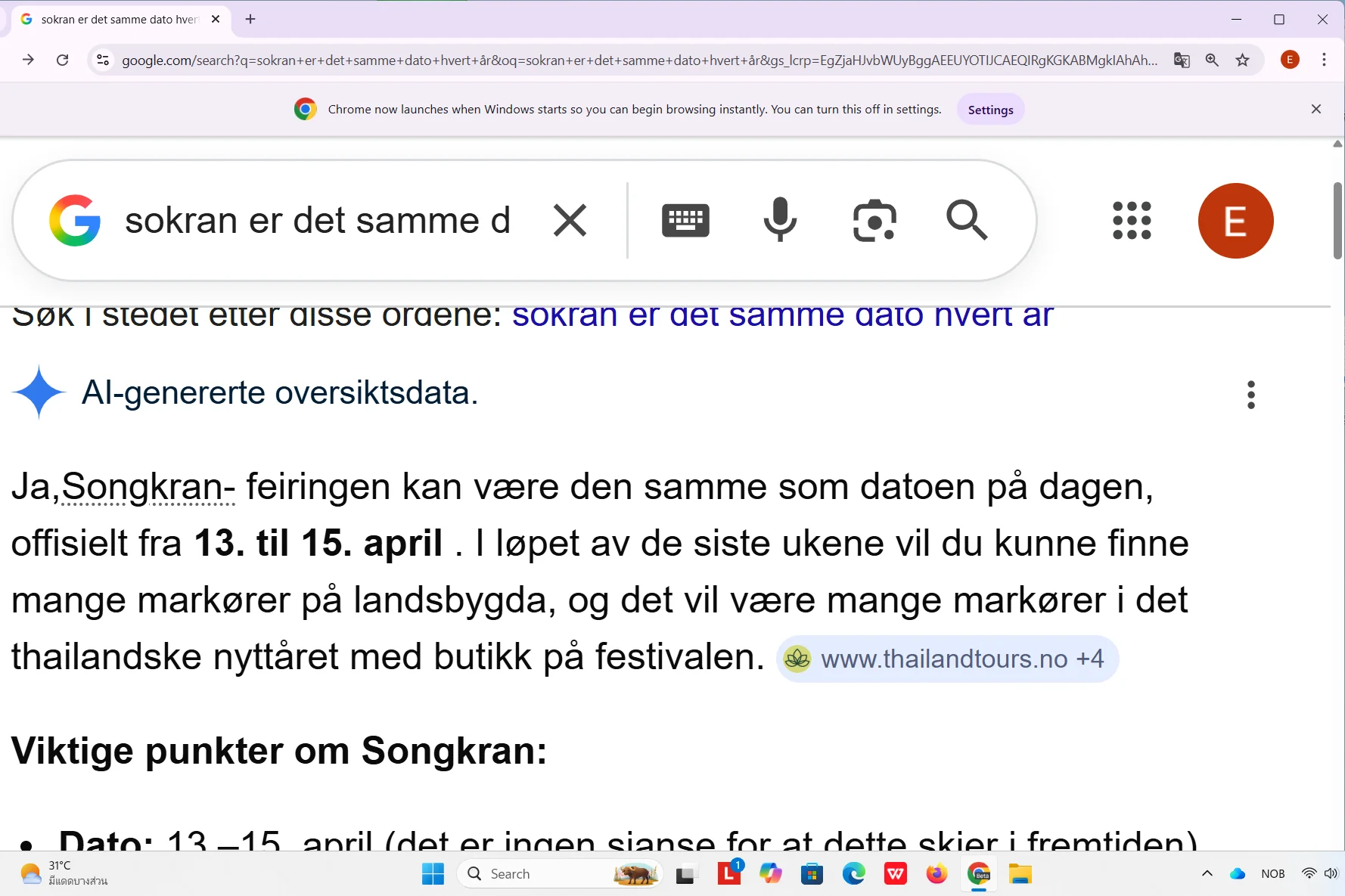Open a new browser tab
This screenshot has width=1345, height=896.
pyautogui.click(x=250, y=19)
